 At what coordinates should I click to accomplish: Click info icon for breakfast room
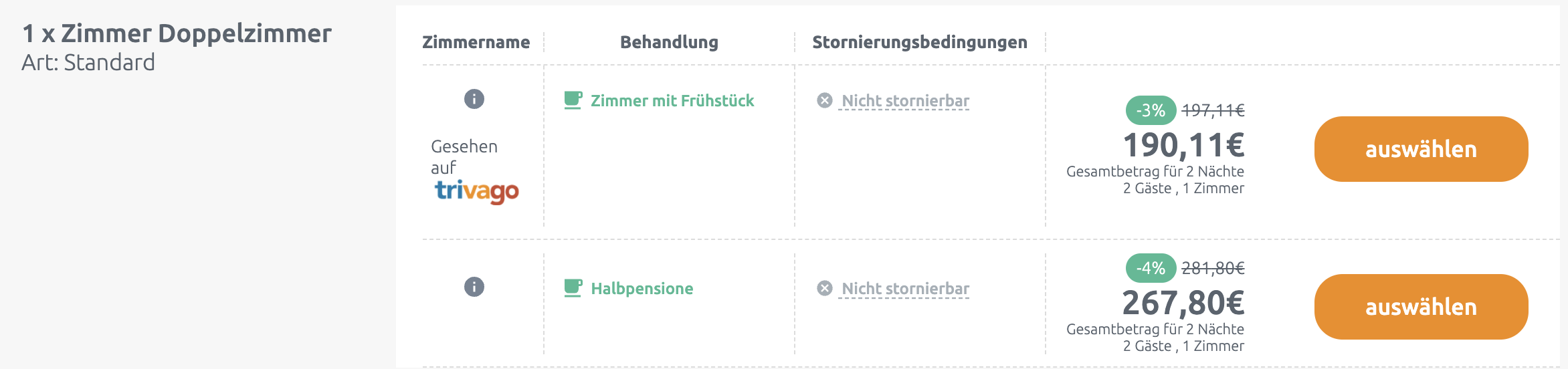[474, 99]
